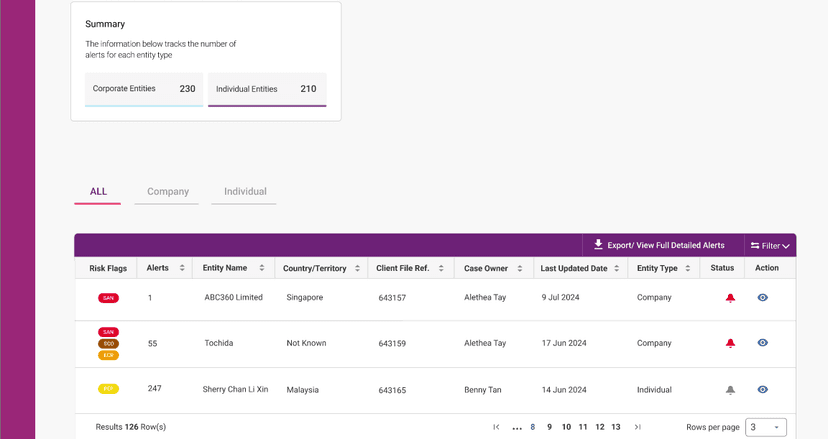Screen dimensions: 828x439
Task: Click brown SOO risk flag in Tochida row
Action: pyautogui.click(x=108, y=343)
